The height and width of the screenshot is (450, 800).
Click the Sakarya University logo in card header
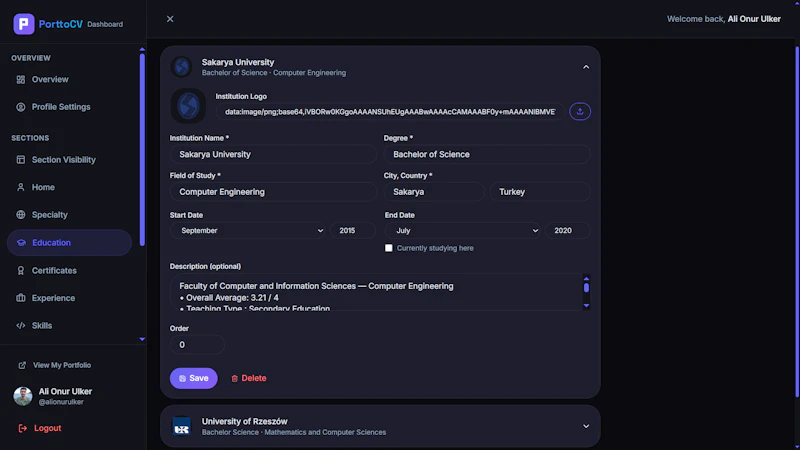pyautogui.click(x=181, y=67)
